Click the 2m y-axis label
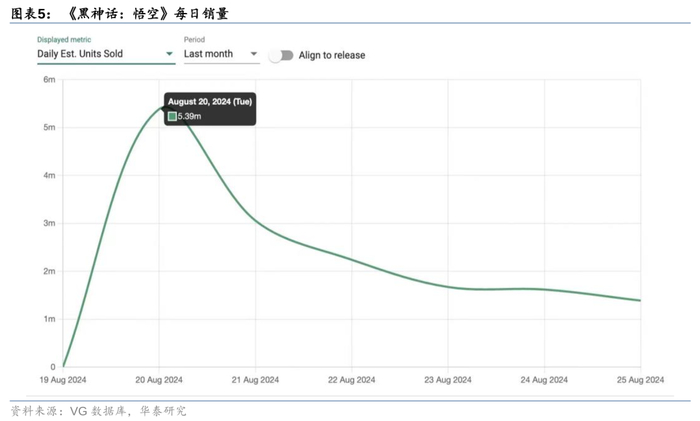 (x=49, y=271)
